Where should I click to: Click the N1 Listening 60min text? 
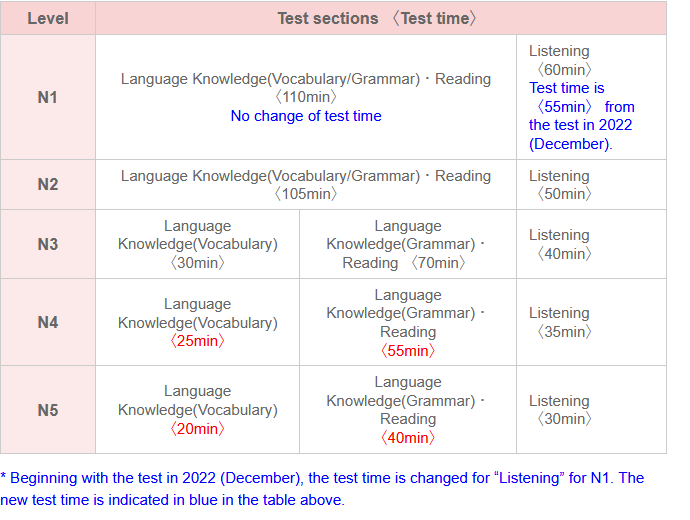562,60
